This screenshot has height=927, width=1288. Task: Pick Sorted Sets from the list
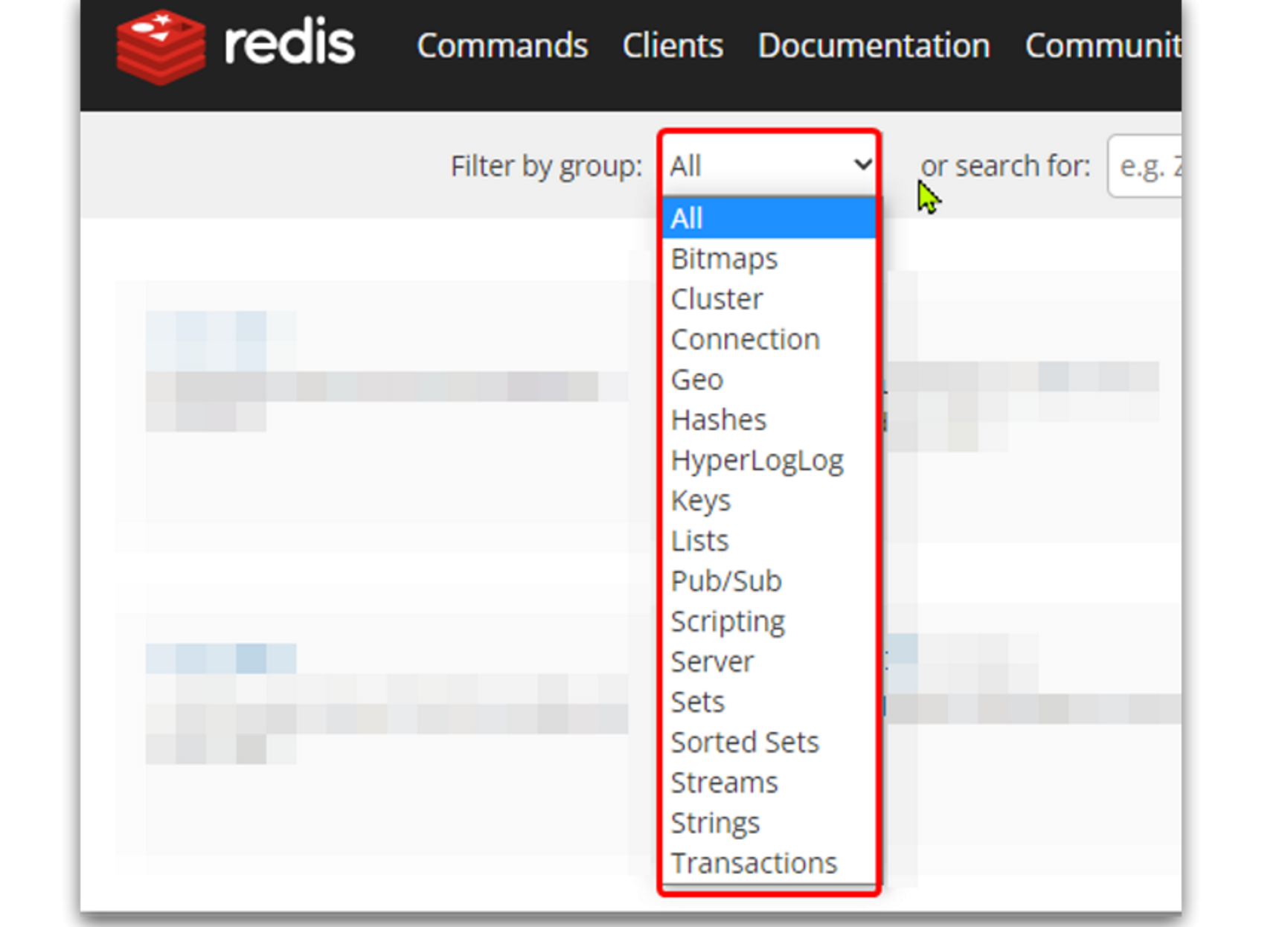point(769,742)
